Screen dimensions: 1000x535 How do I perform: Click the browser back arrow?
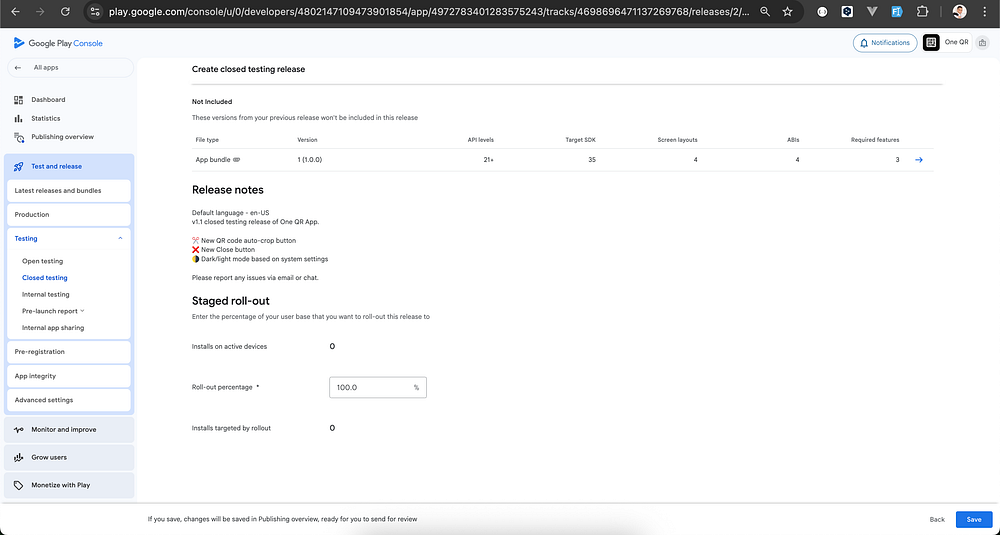pos(15,11)
